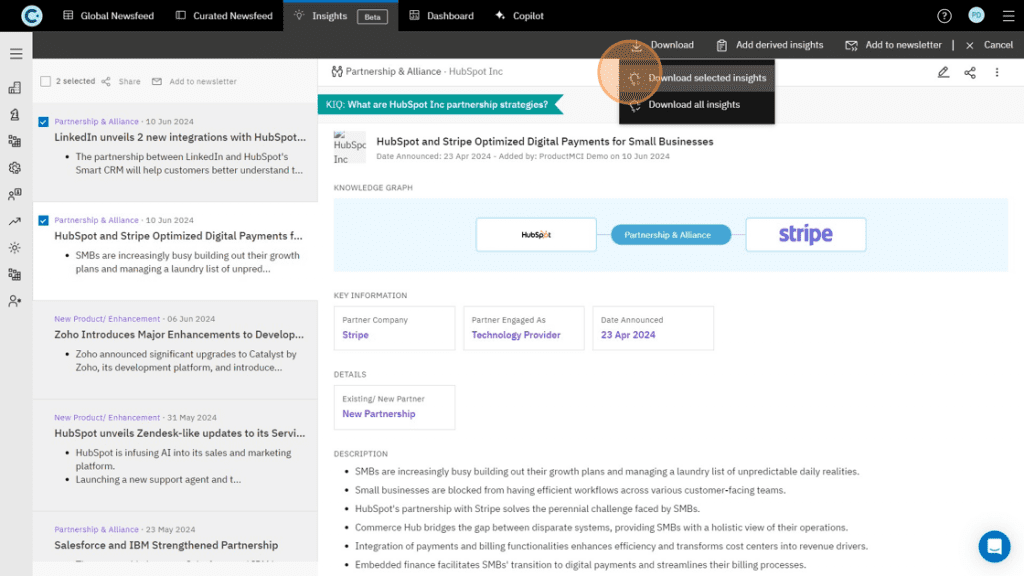Cancel the selection mode

tap(989, 45)
